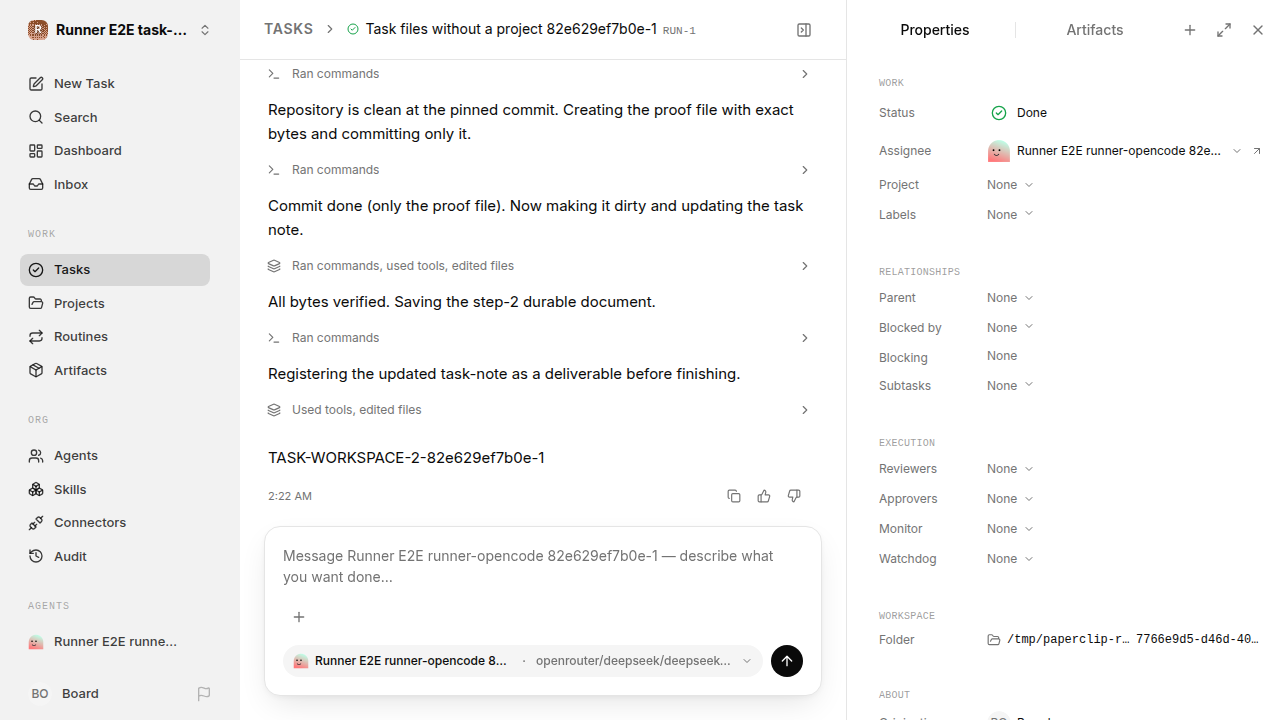Expand the 'Ran commands, used tools, edited files' step
Screen dimensions: 1280x720
click(539, 266)
